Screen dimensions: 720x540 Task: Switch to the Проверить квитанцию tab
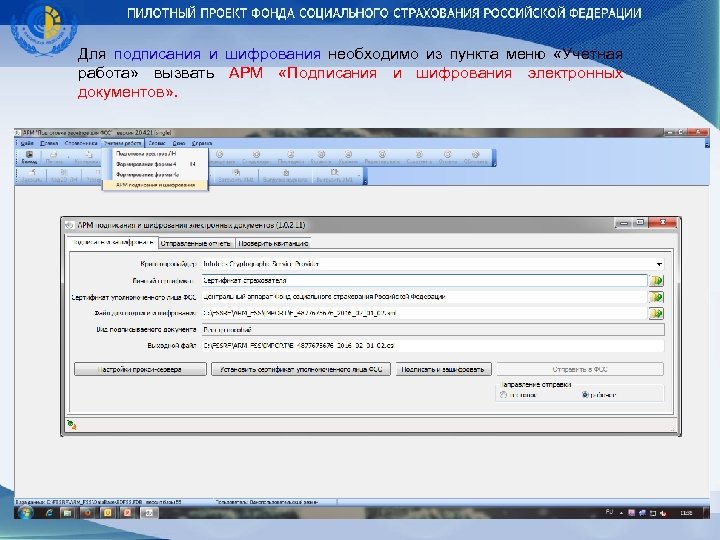click(273, 243)
